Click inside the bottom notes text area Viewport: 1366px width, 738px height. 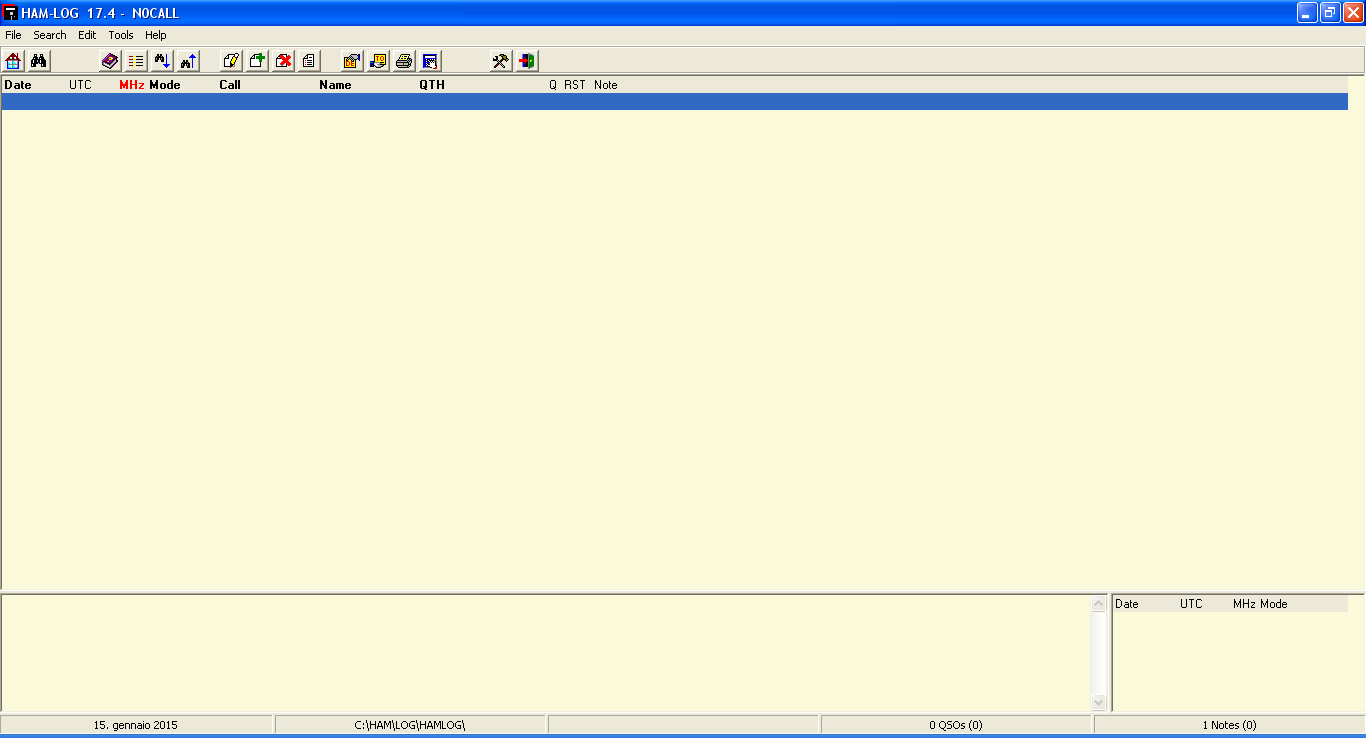(545, 652)
